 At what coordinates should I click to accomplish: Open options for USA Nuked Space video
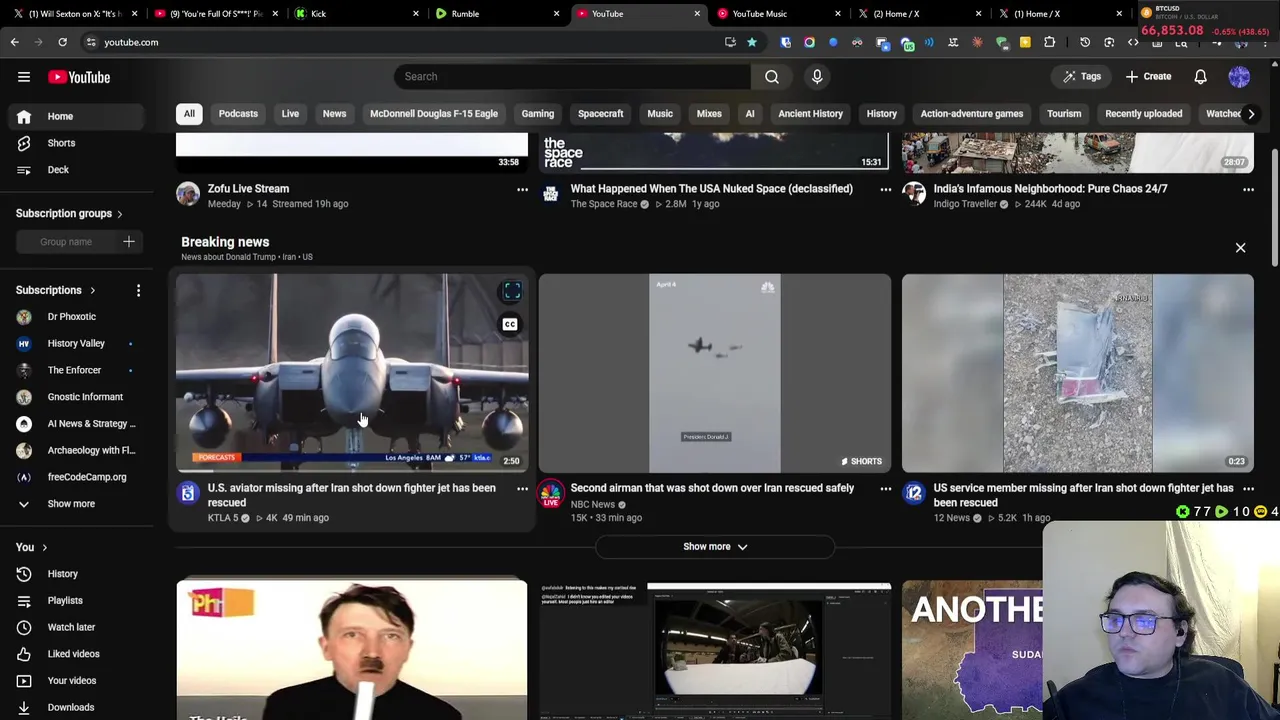click(885, 189)
